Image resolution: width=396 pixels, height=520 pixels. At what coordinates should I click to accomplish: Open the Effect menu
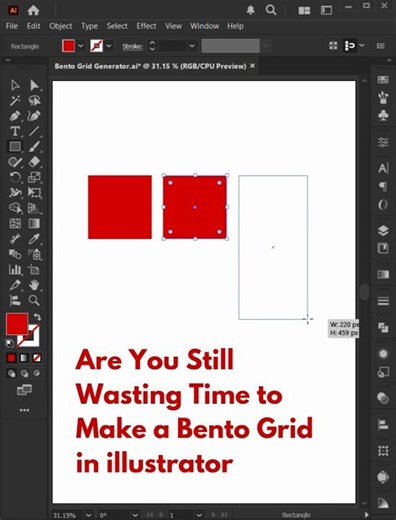coord(146,26)
